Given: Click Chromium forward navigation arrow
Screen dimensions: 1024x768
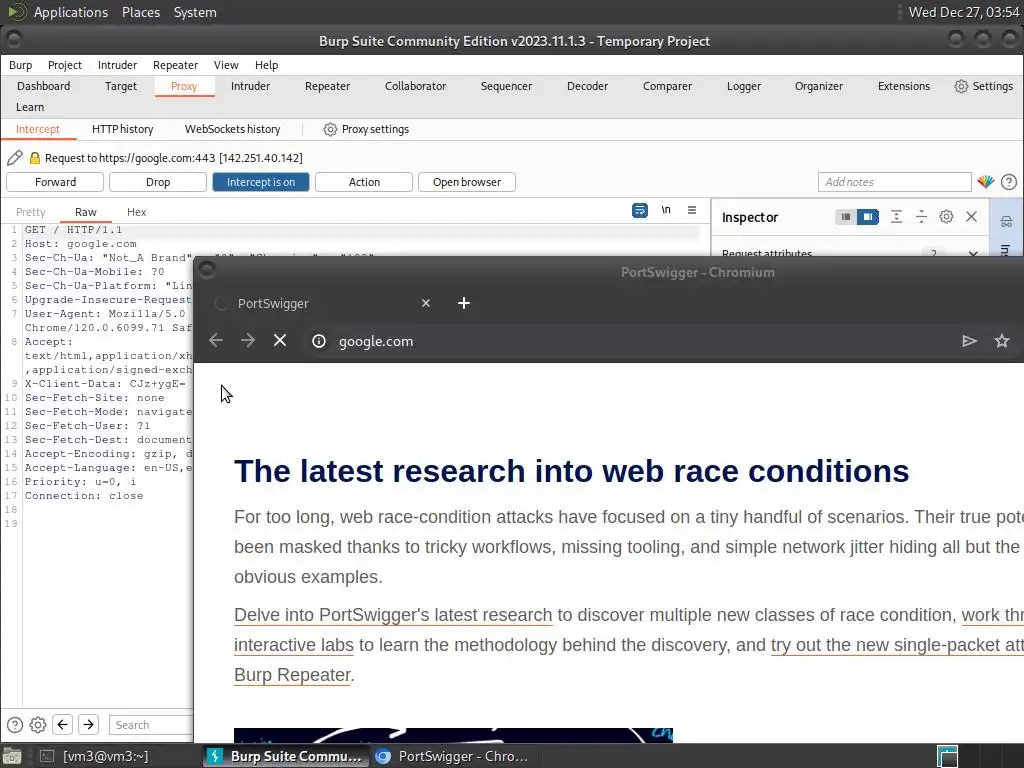Looking at the screenshot, I should click(x=248, y=340).
